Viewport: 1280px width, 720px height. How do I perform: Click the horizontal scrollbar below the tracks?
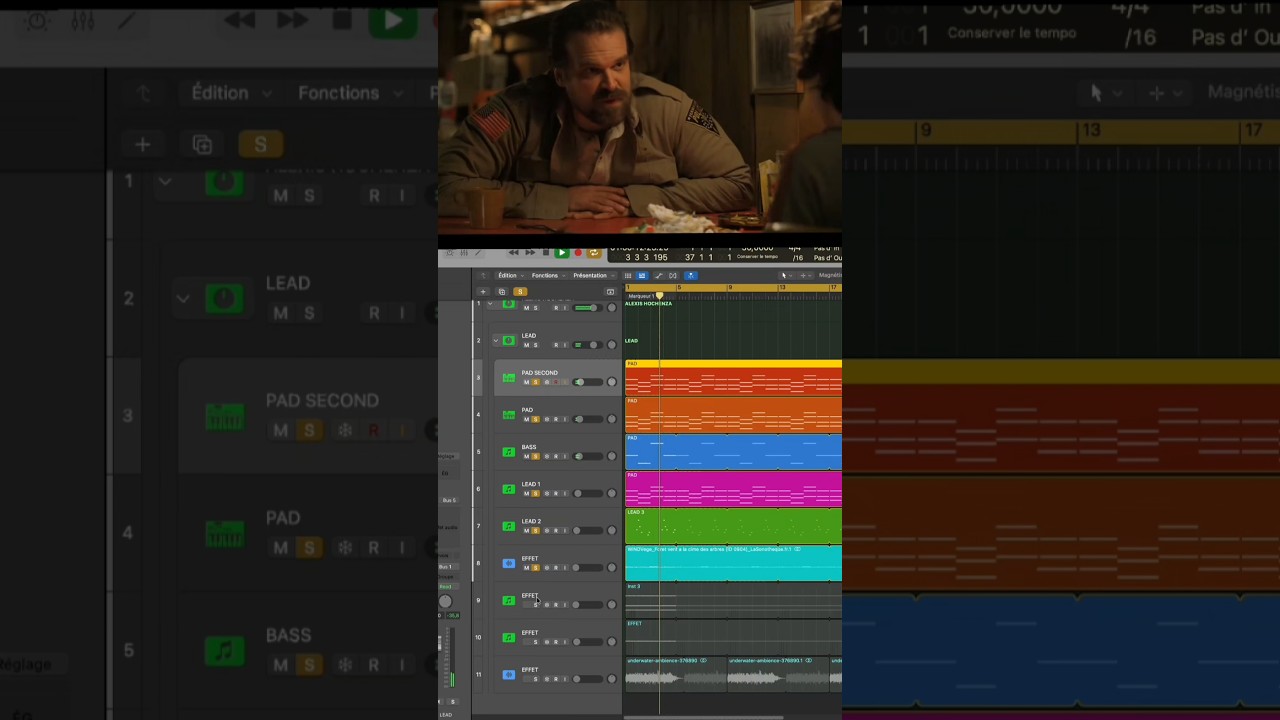click(705, 717)
